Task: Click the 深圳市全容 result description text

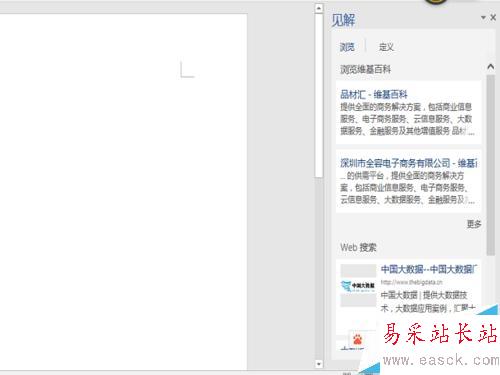Action: click(407, 188)
